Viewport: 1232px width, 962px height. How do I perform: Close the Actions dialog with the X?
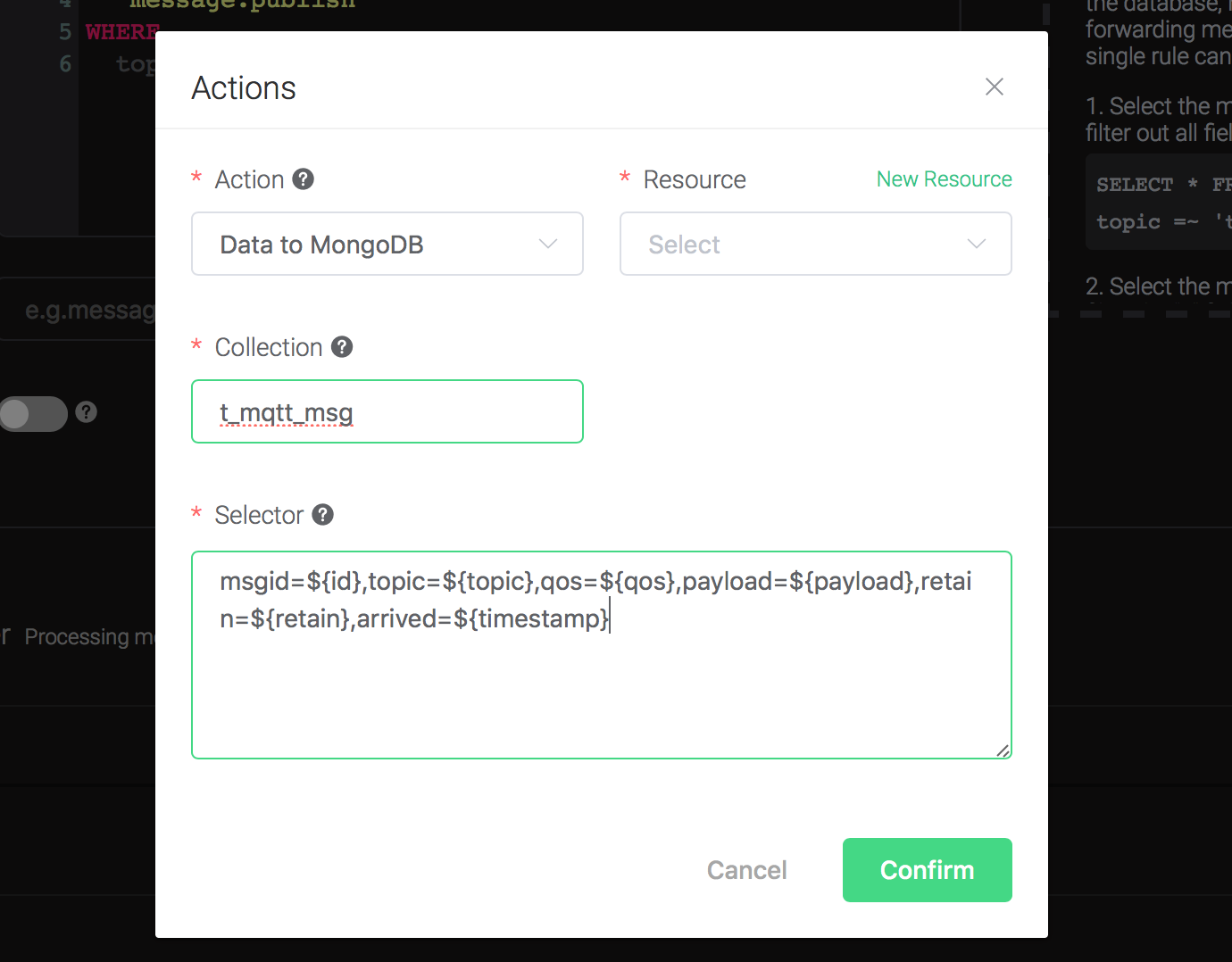994,87
